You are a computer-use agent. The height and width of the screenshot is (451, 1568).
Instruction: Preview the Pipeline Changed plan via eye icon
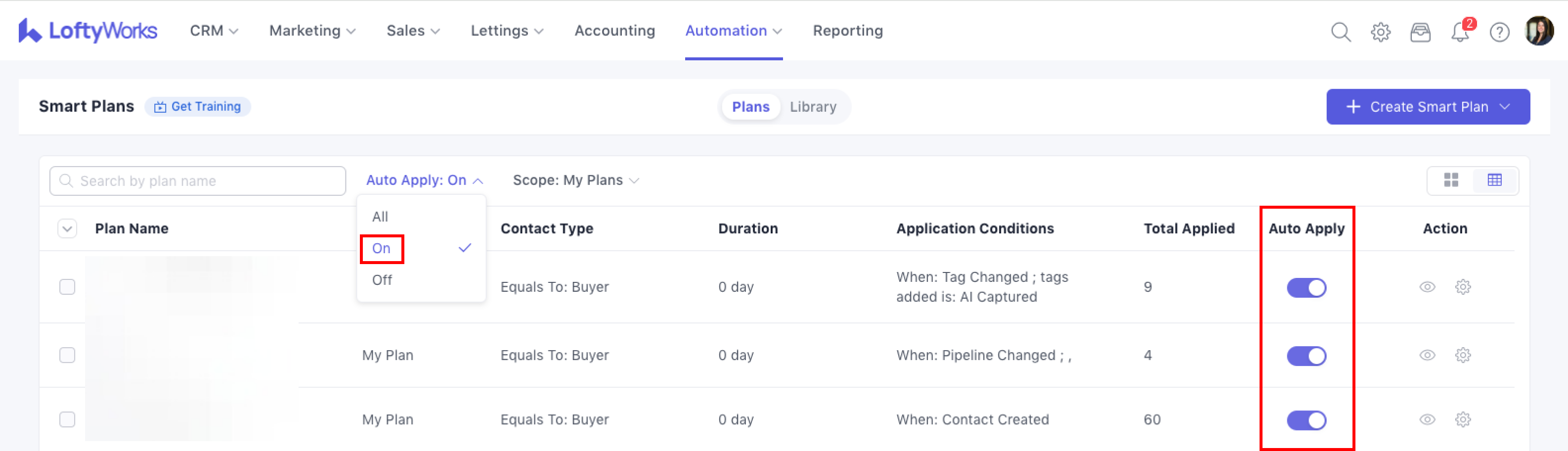(x=1428, y=355)
